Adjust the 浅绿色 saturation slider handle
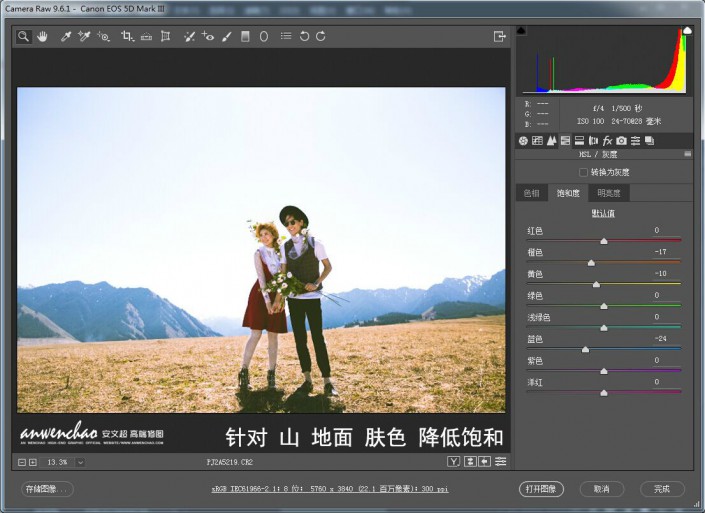This screenshot has height=513, width=705. [604, 328]
